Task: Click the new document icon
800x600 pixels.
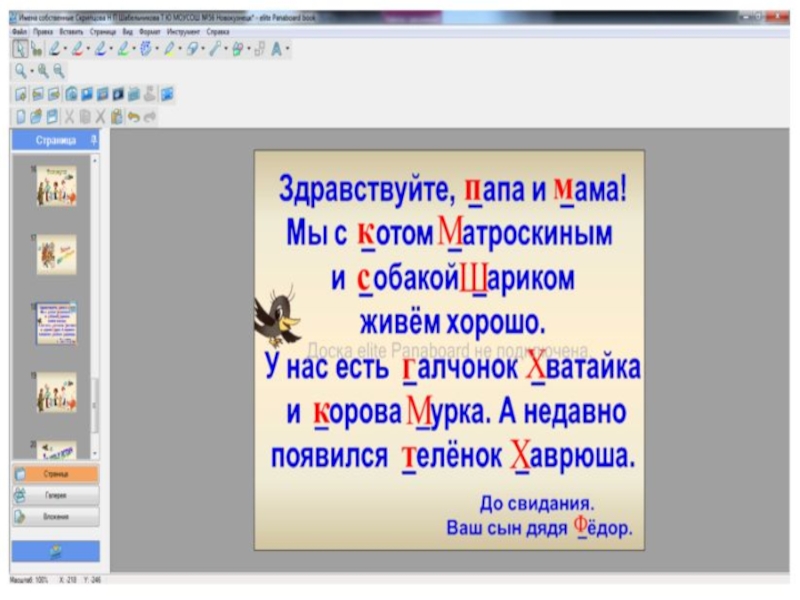Action: pyautogui.click(x=20, y=116)
